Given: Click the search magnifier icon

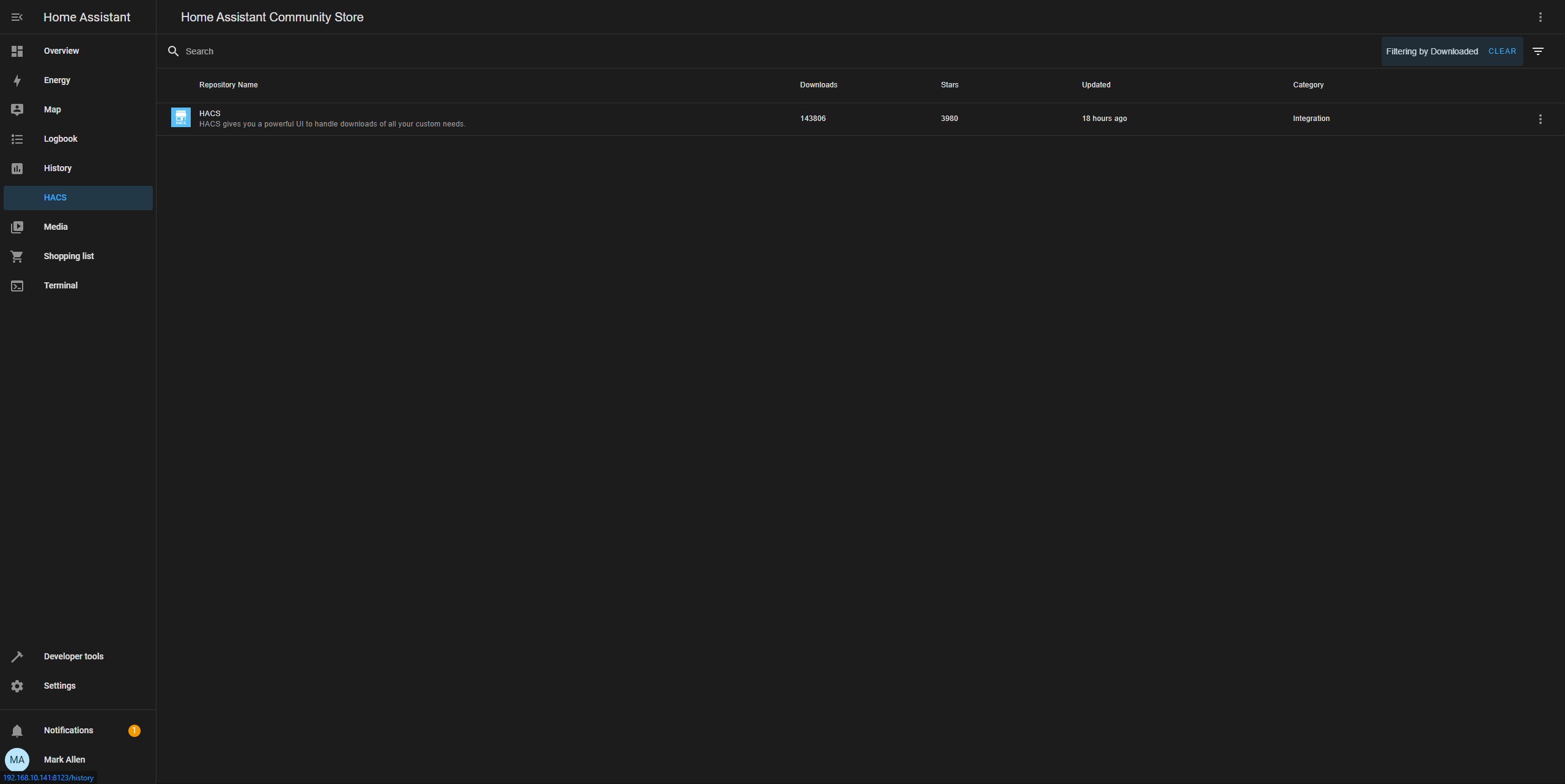Looking at the screenshot, I should point(174,51).
